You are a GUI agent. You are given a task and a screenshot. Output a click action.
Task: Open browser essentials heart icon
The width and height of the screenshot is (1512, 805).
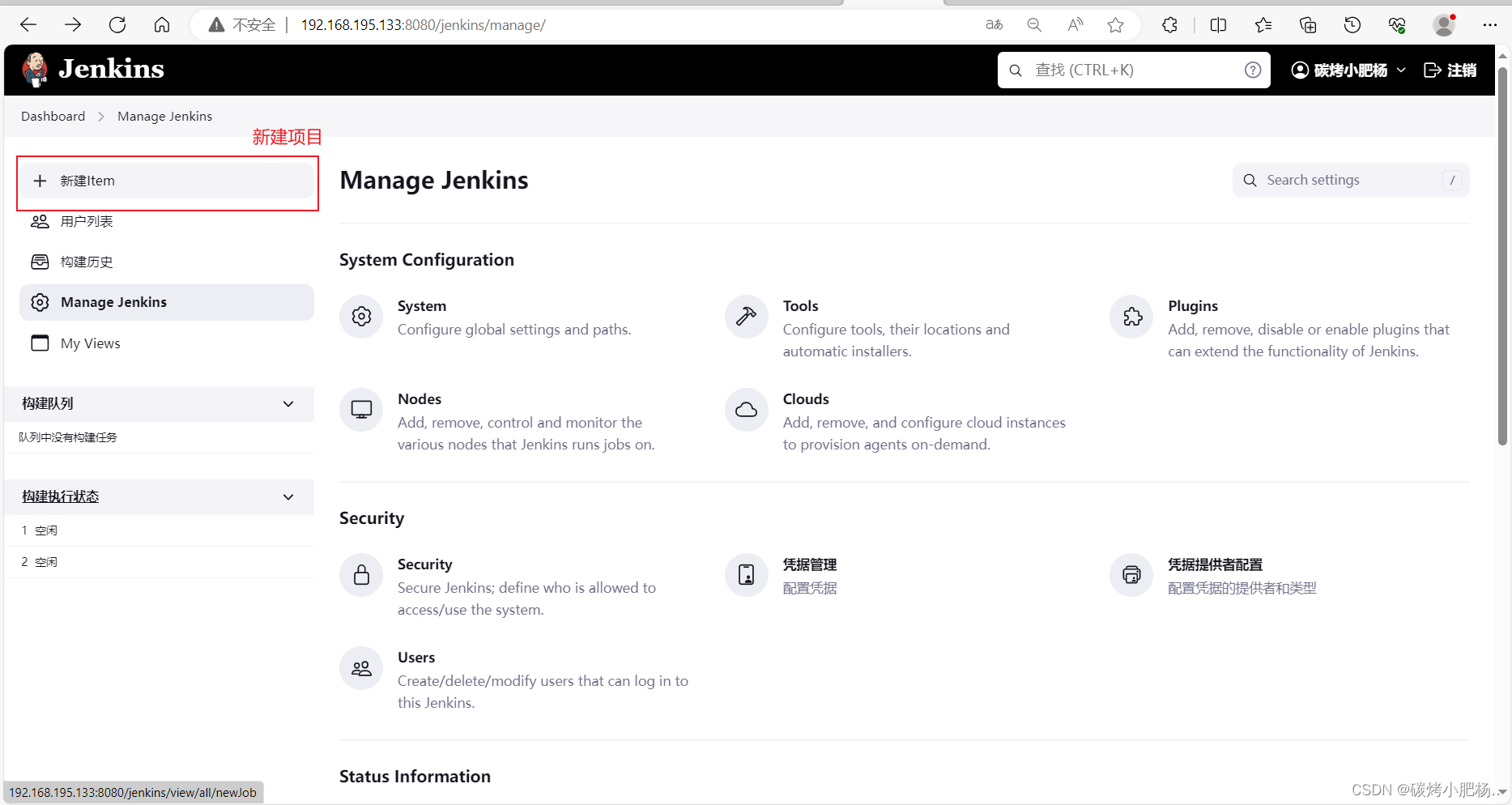(1397, 25)
